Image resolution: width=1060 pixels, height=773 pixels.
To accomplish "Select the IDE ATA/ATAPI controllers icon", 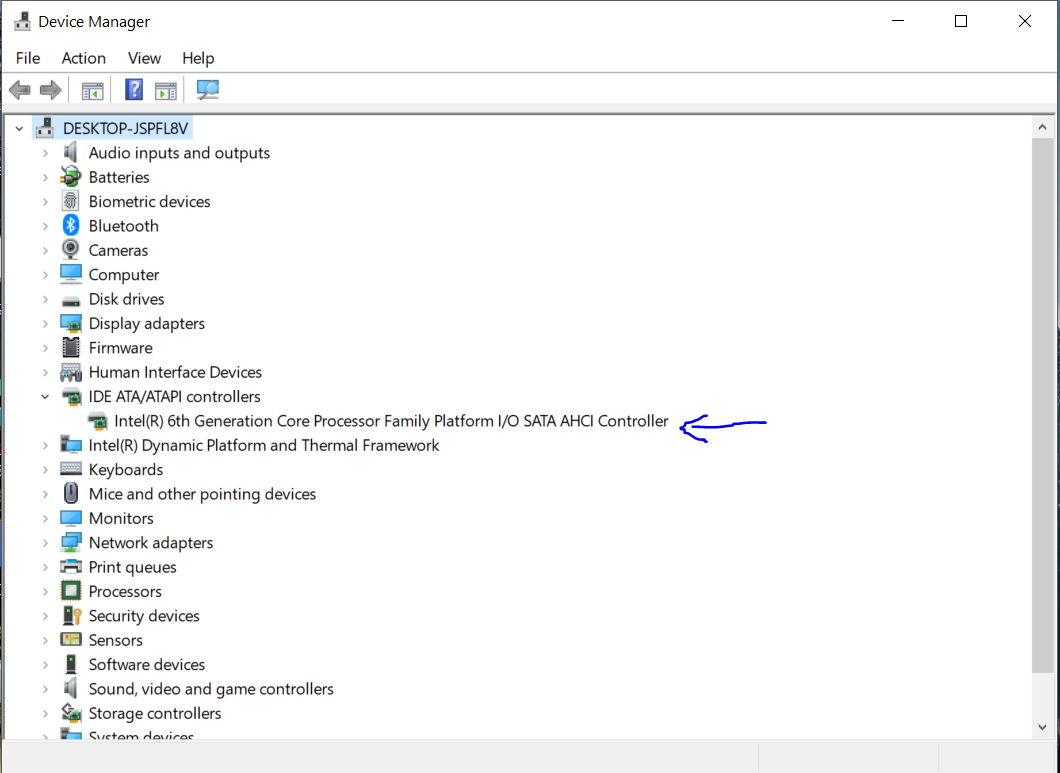I will click(71, 397).
